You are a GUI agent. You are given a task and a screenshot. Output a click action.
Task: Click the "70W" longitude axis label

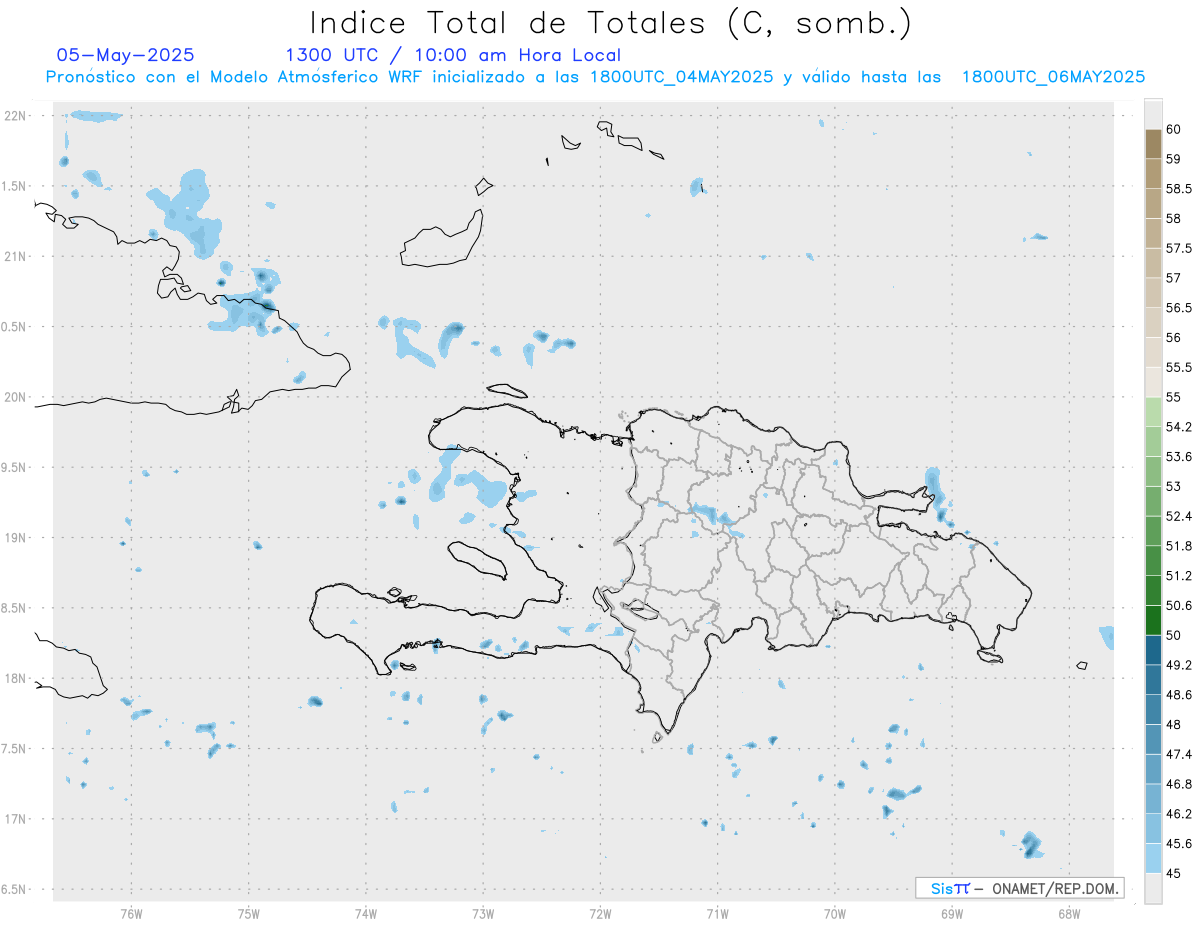pyautogui.click(x=835, y=913)
